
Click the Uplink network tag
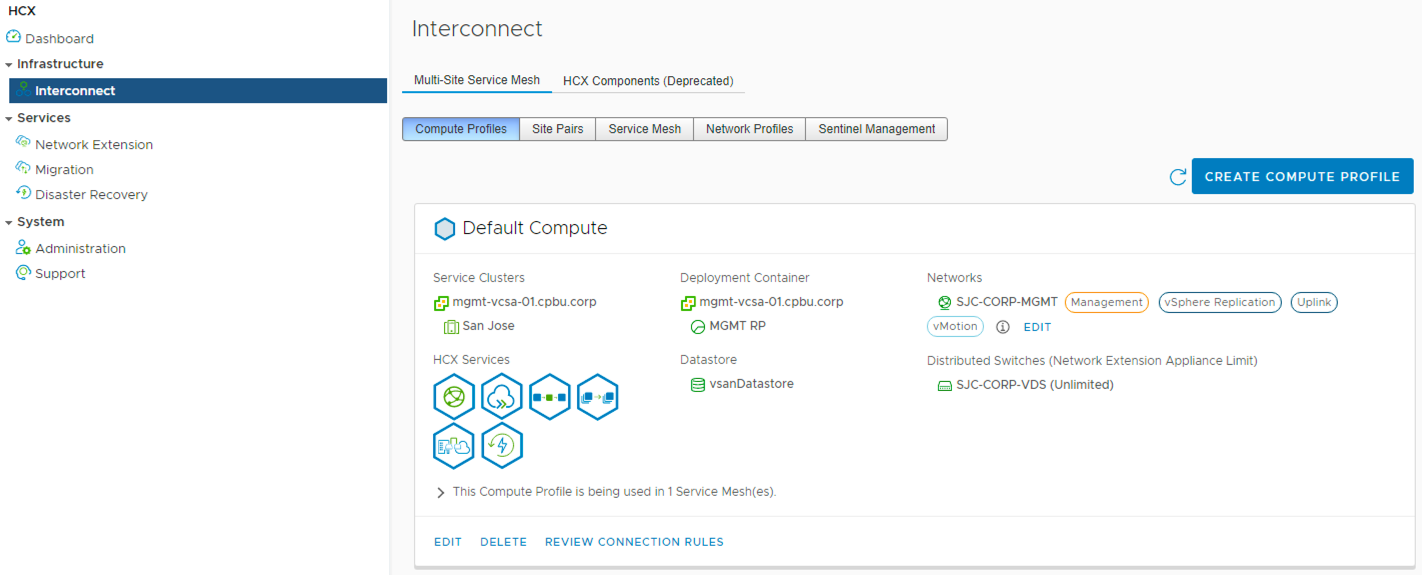click(1314, 302)
